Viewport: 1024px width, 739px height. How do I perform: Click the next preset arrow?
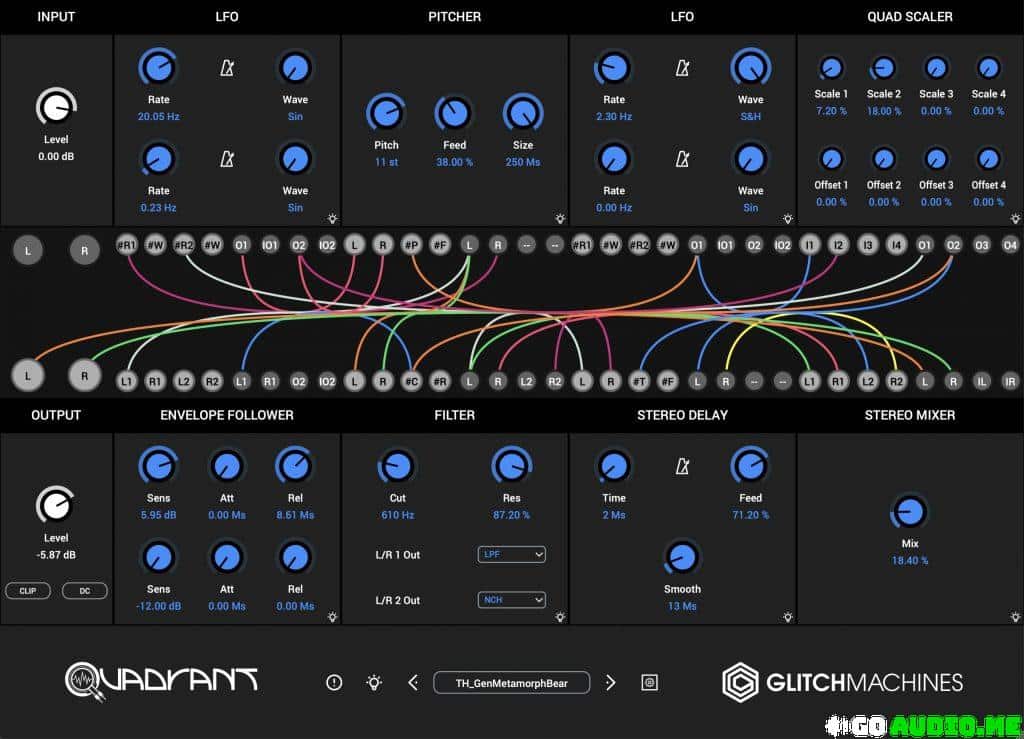point(611,682)
